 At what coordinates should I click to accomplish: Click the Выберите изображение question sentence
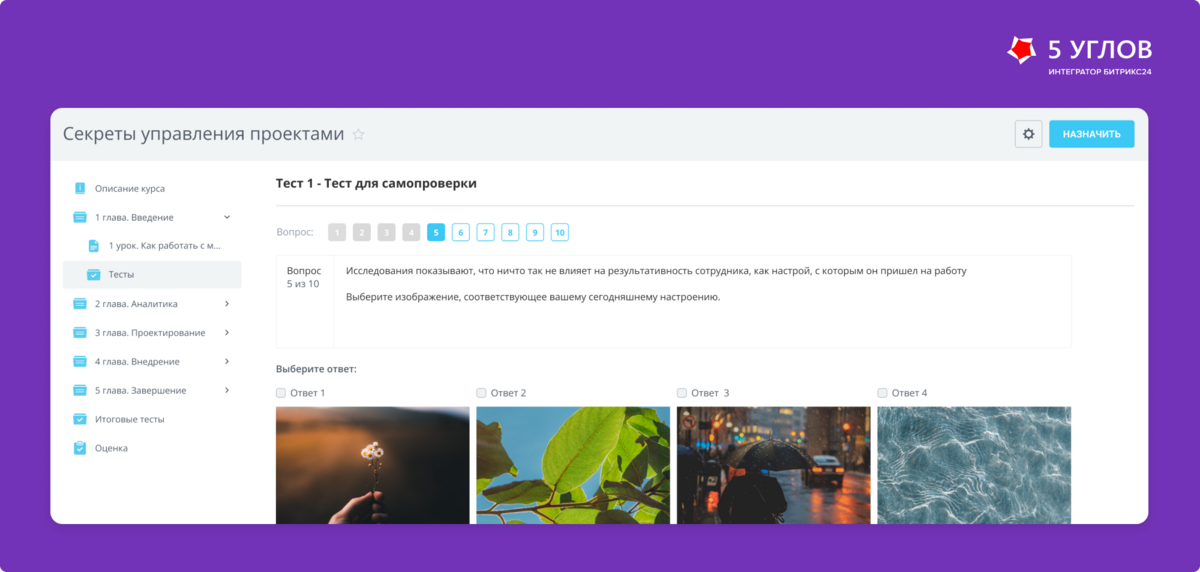click(533, 298)
